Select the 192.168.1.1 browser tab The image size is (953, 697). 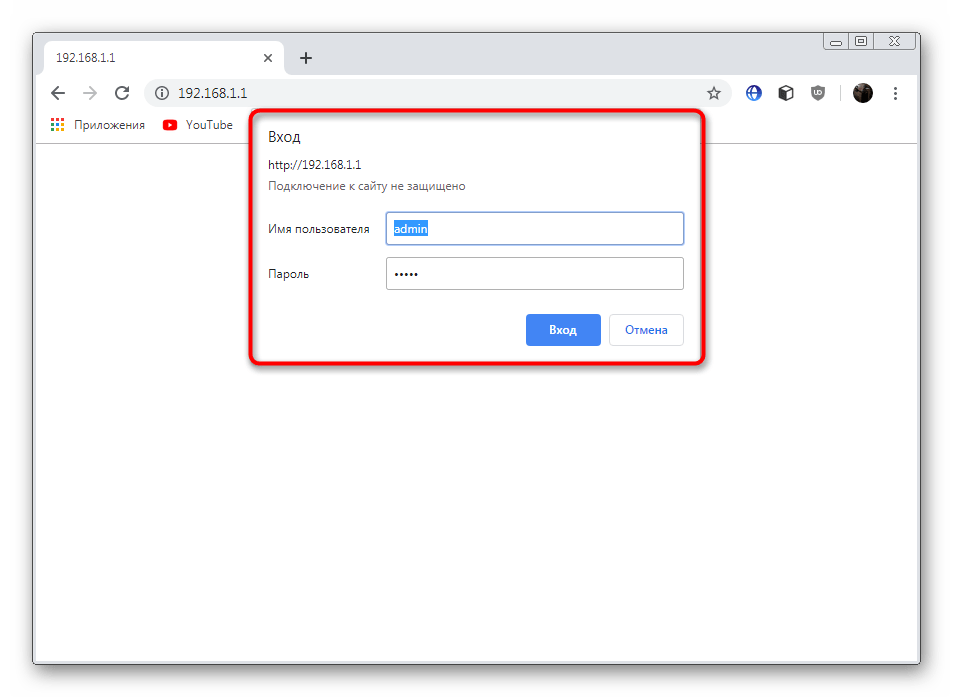(x=140, y=58)
